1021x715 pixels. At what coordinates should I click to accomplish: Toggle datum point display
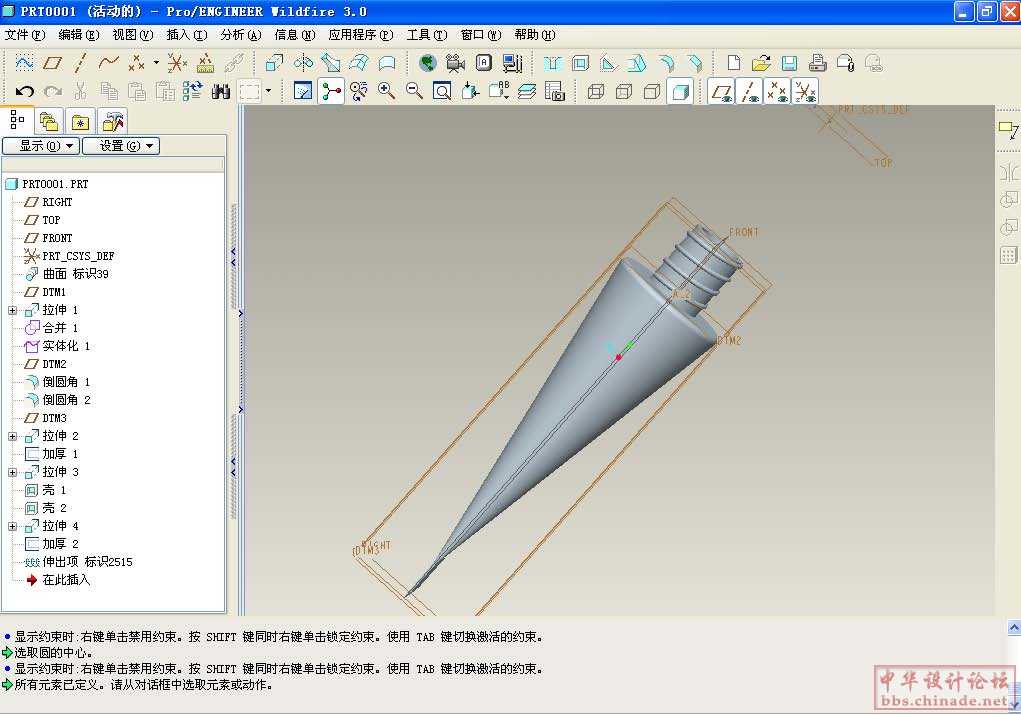(x=777, y=91)
